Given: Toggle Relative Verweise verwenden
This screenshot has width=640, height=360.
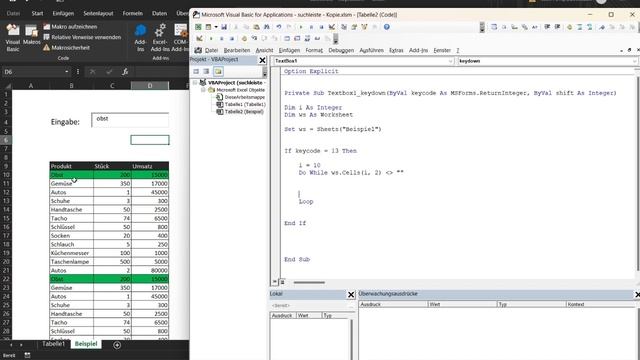Looking at the screenshot, I should (82, 37).
